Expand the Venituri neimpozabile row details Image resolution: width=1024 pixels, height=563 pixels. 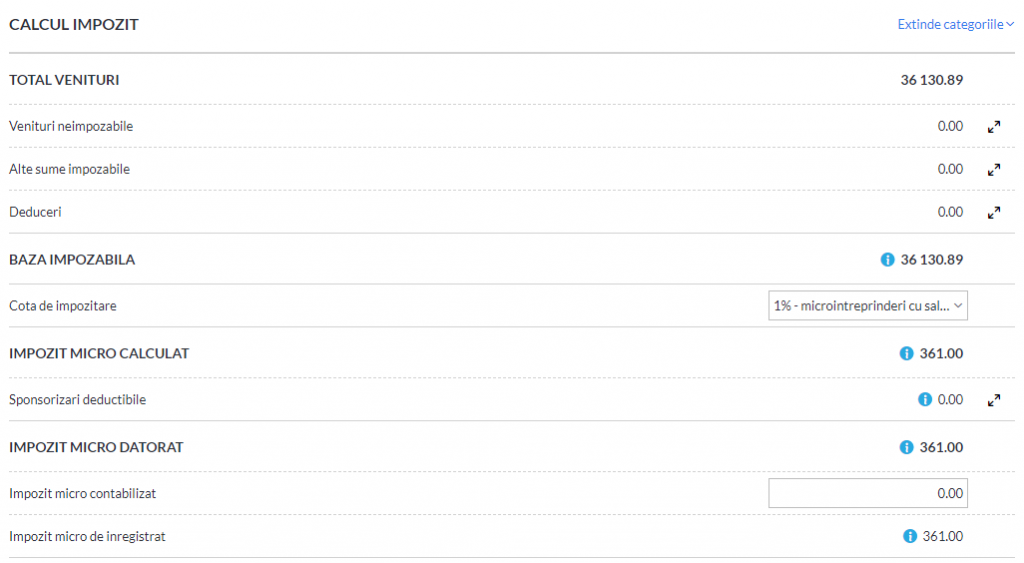pyautogui.click(x=993, y=127)
